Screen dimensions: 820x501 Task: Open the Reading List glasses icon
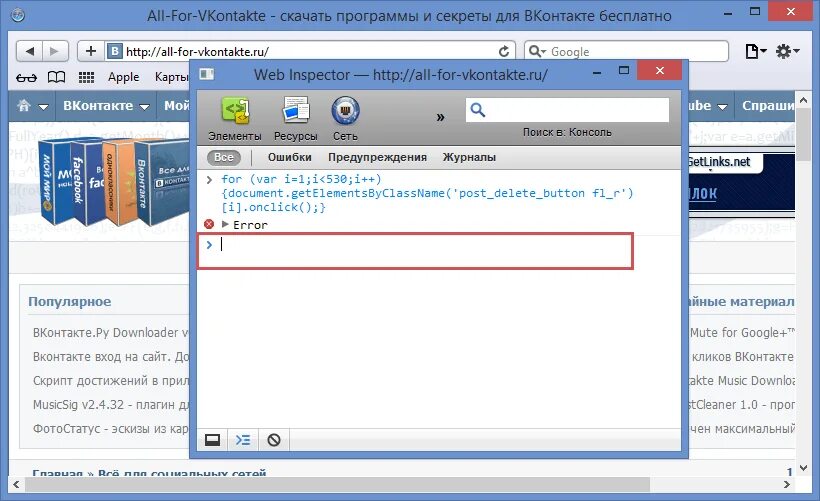(x=26, y=77)
